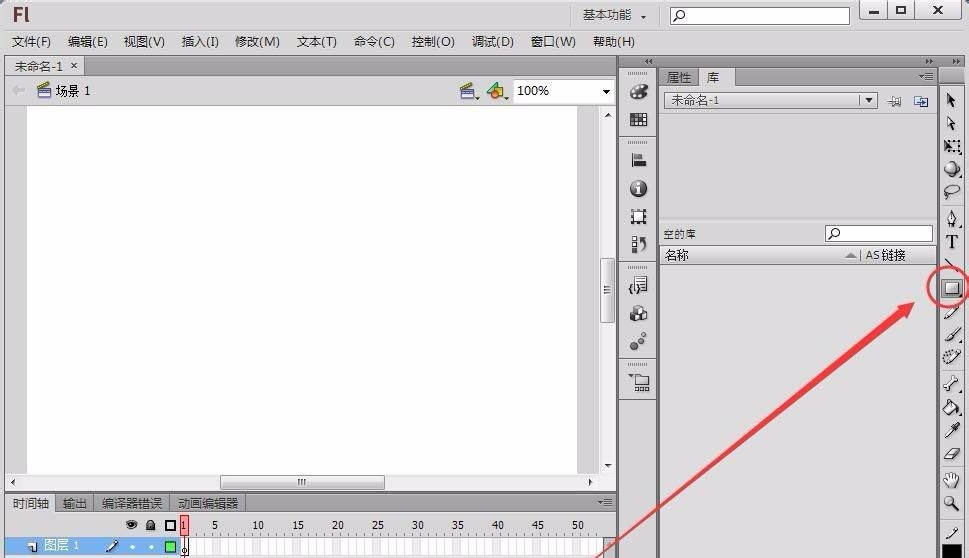Switch to the 编译器错误 tab
The image size is (969, 558).
pyautogui.click(x=132, y=504)
